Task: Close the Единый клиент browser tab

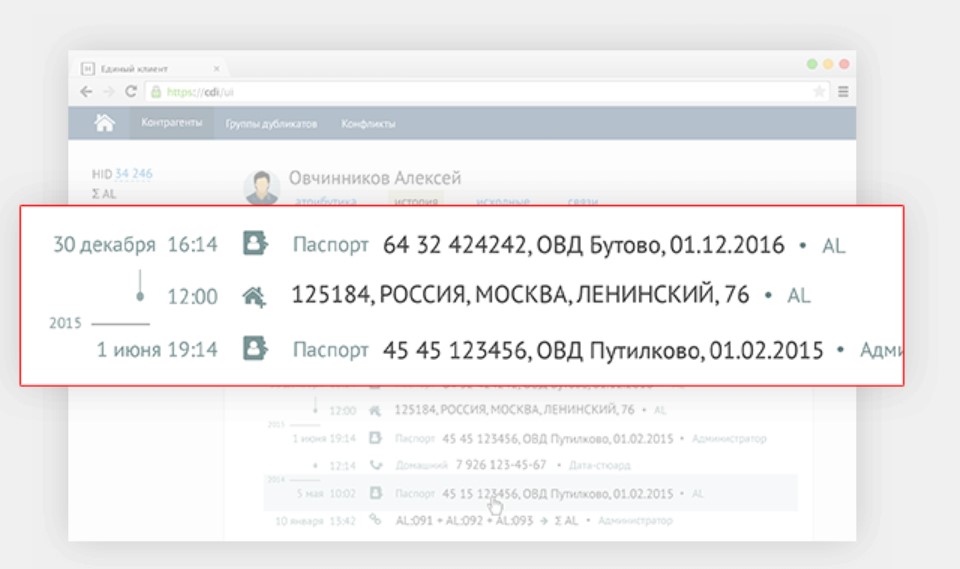Action: pyautogui.click(x=216, y=69)
